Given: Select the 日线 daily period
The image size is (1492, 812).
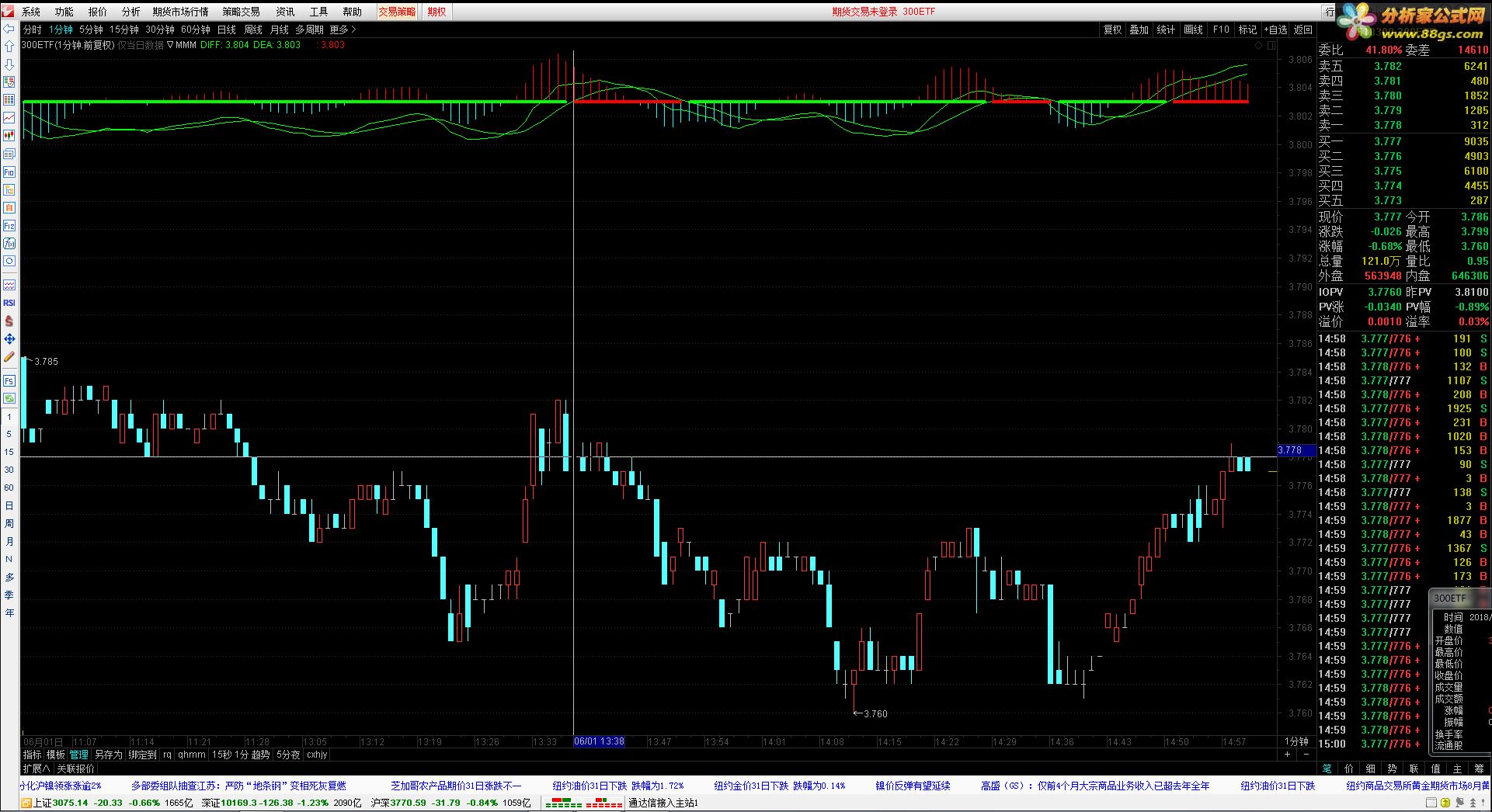Looking at the screenshot, I should (227, 29).
